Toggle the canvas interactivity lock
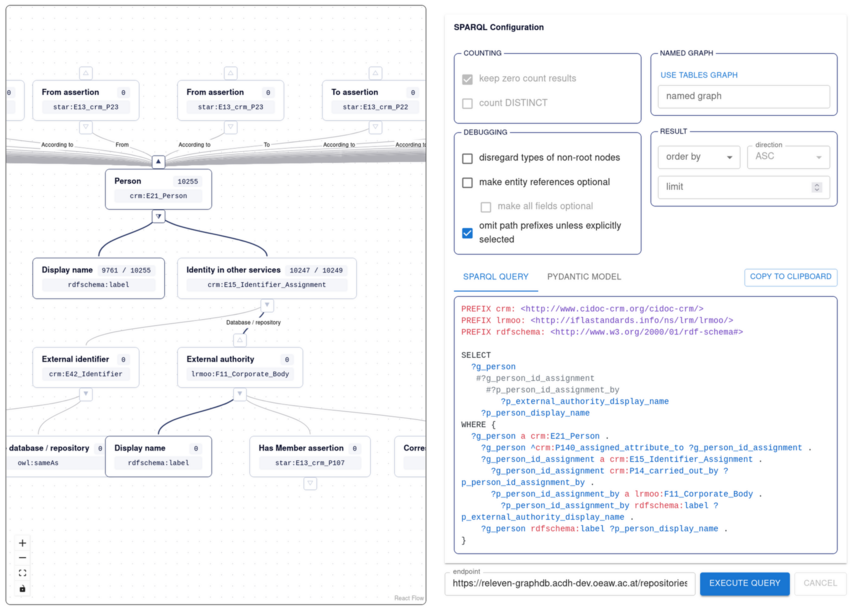 23,589
